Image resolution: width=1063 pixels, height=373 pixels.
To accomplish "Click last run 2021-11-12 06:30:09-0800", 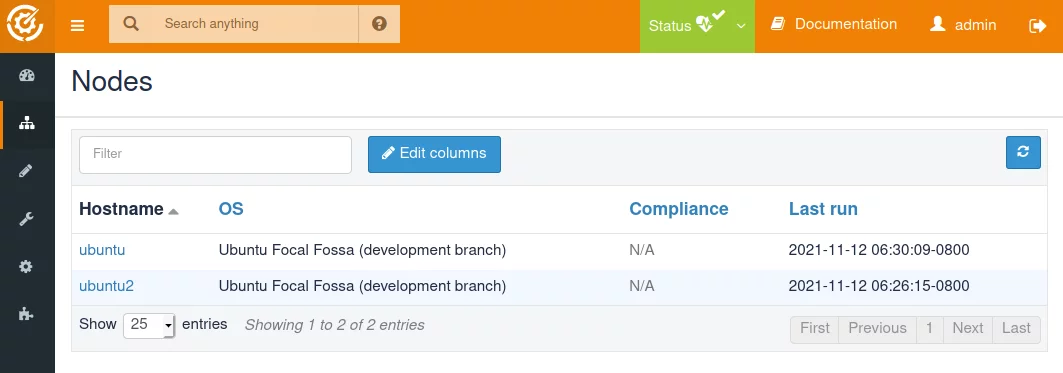I will click(x=879, y=250).
